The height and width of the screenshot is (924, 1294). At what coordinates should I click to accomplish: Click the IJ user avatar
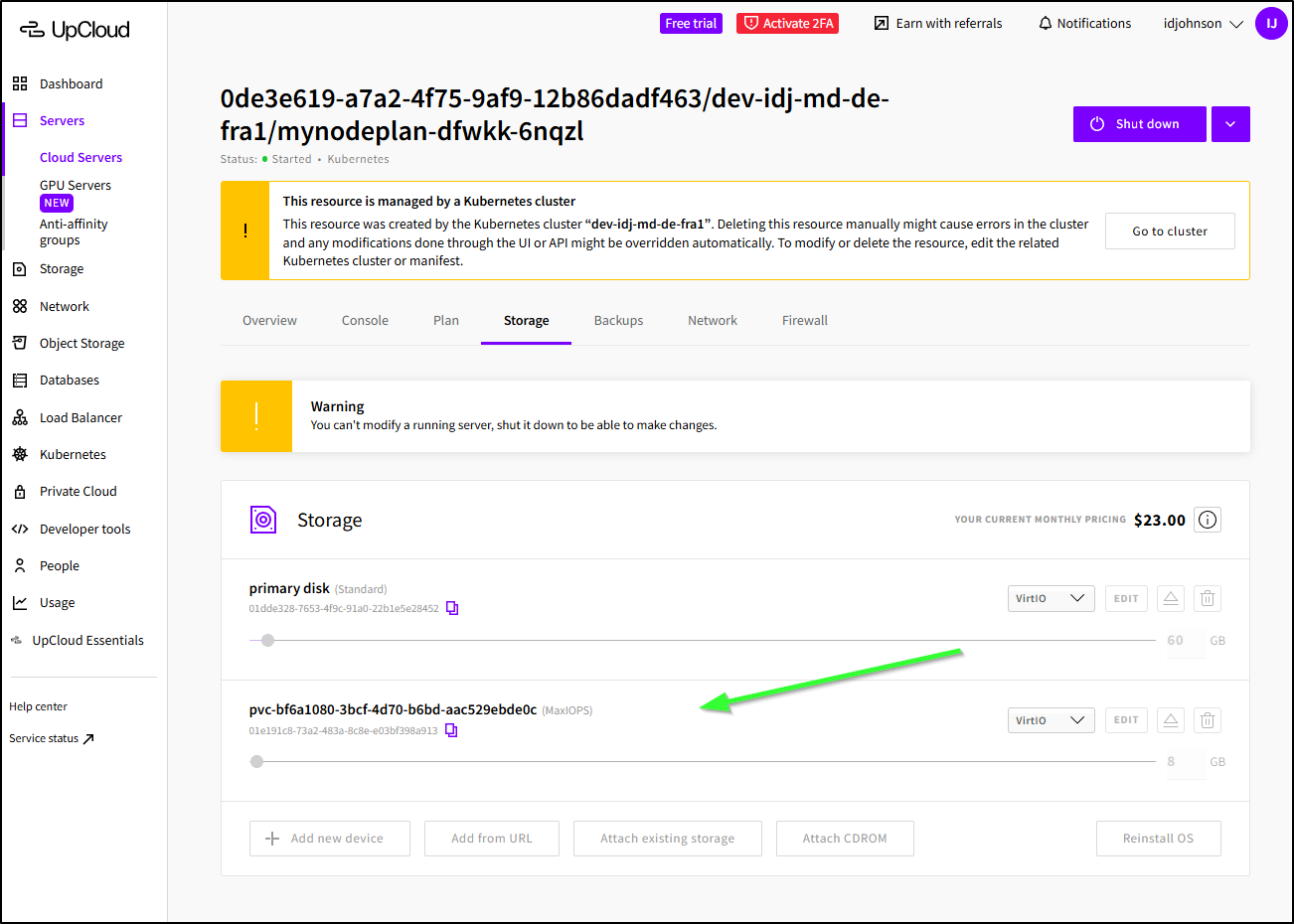[x=1271, y=23]
